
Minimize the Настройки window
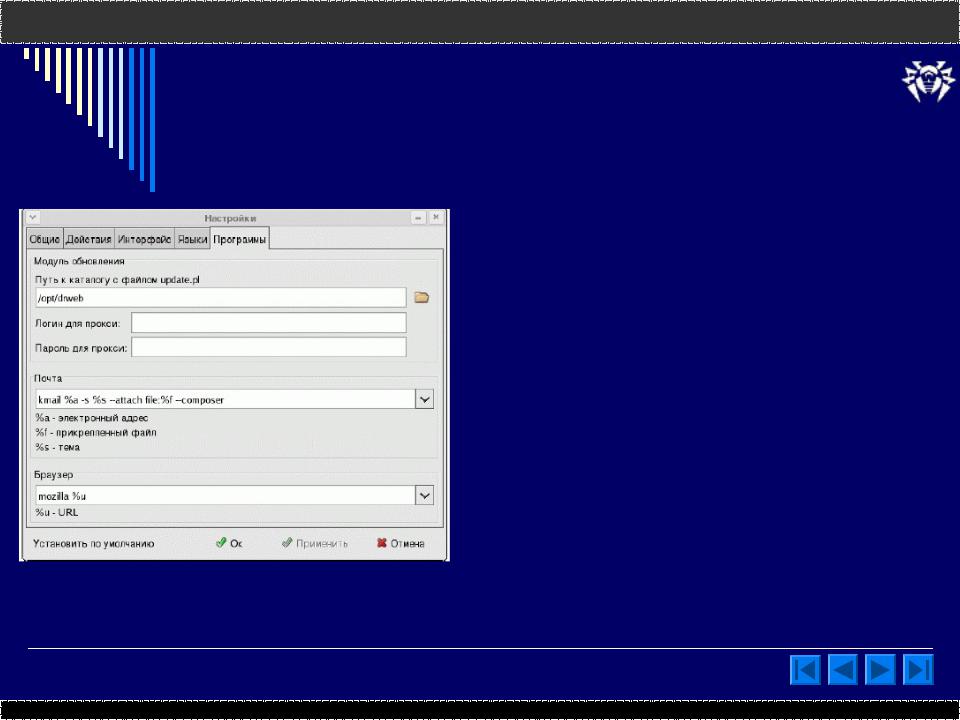(418, 217)
